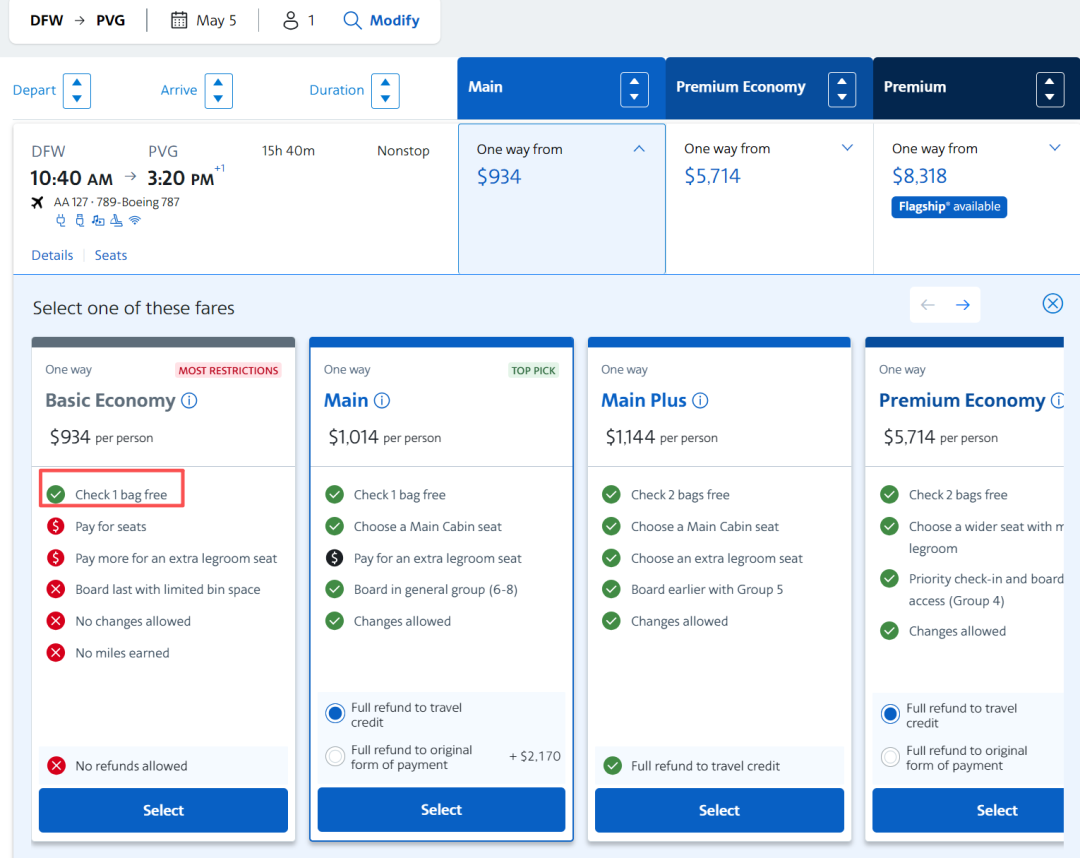The height and width of the screenshot is (858, 1080).
Task: Click the Main Plus info icon
Action: [x=700, y=401]
